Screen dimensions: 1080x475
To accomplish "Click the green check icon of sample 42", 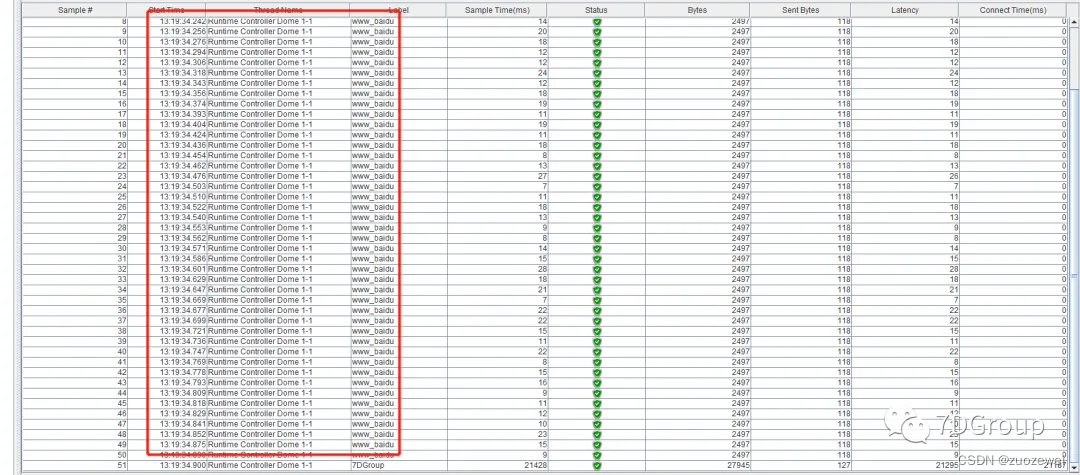I will click(x=596, y=372).
